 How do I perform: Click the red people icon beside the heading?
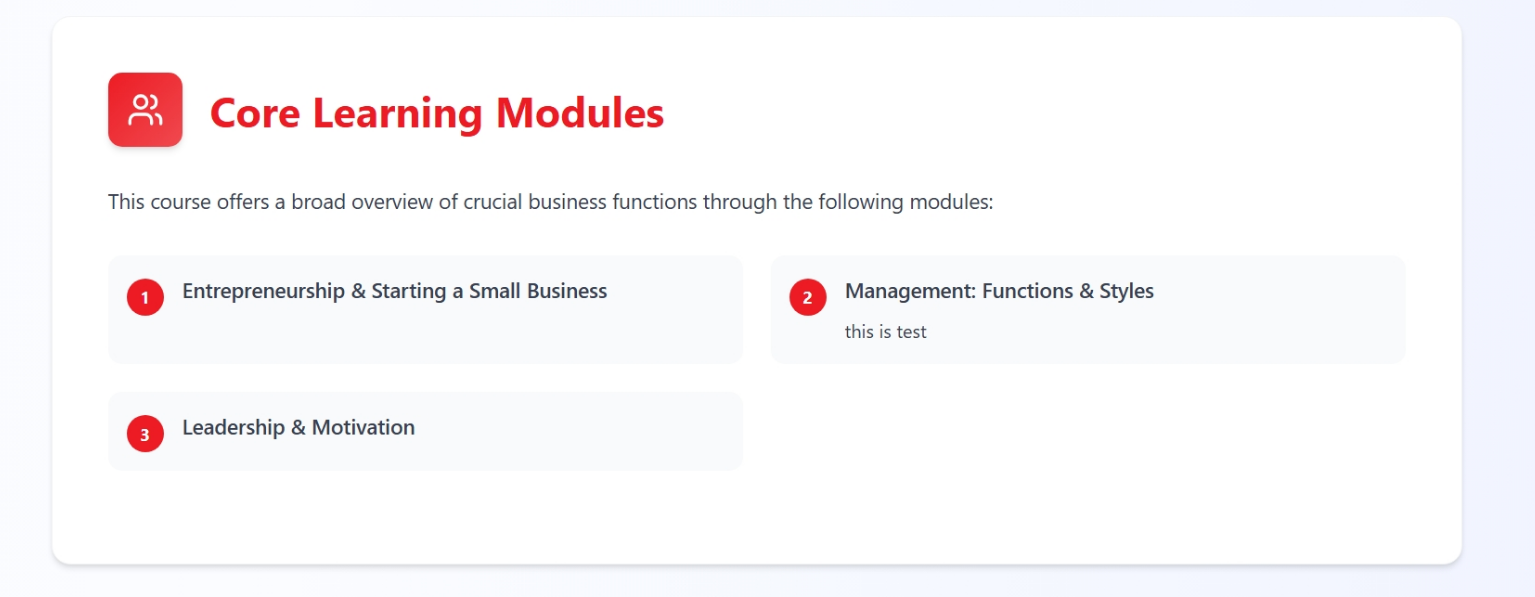[x=145, y=110]
